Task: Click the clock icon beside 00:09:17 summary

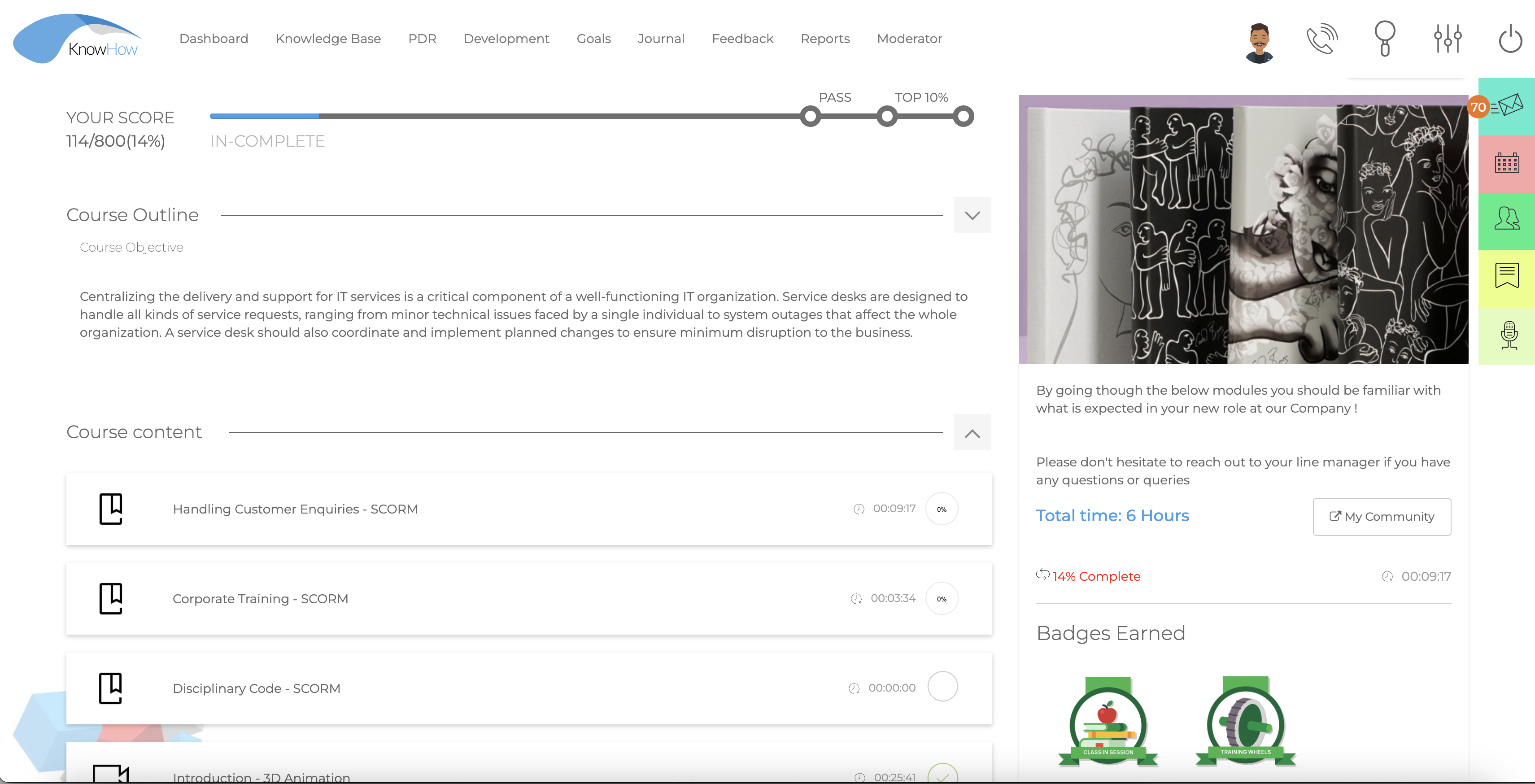Action: 1387,577
